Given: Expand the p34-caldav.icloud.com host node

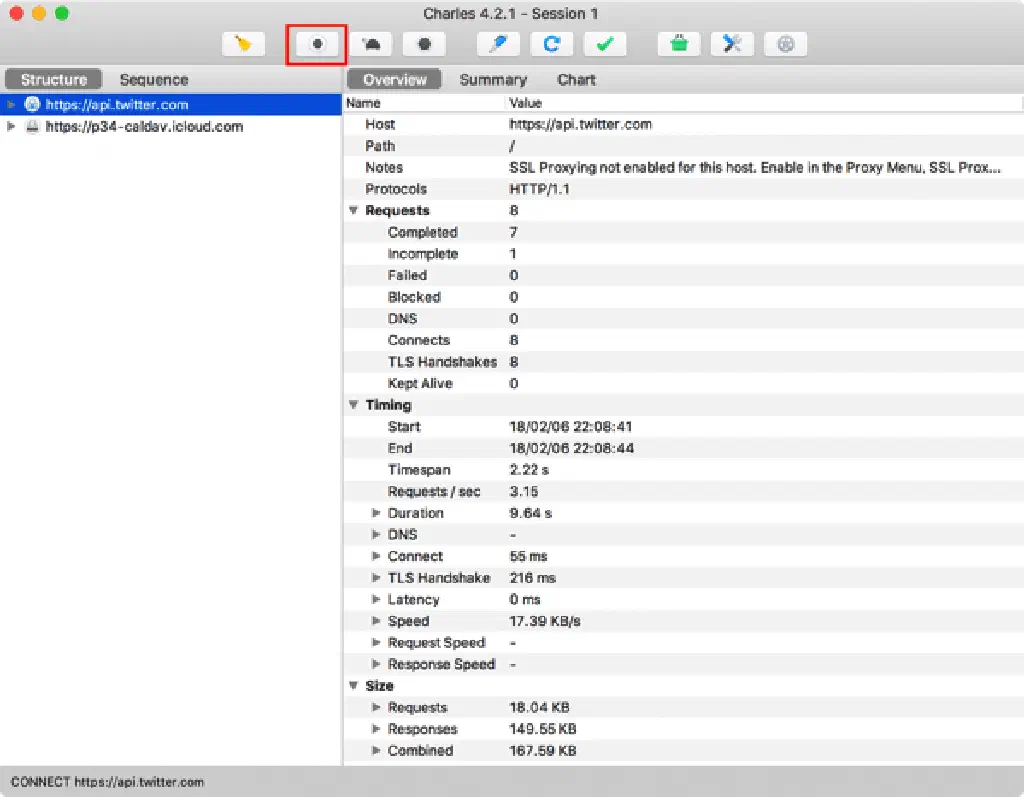Looking at the screenshot, I should [11, 127].
